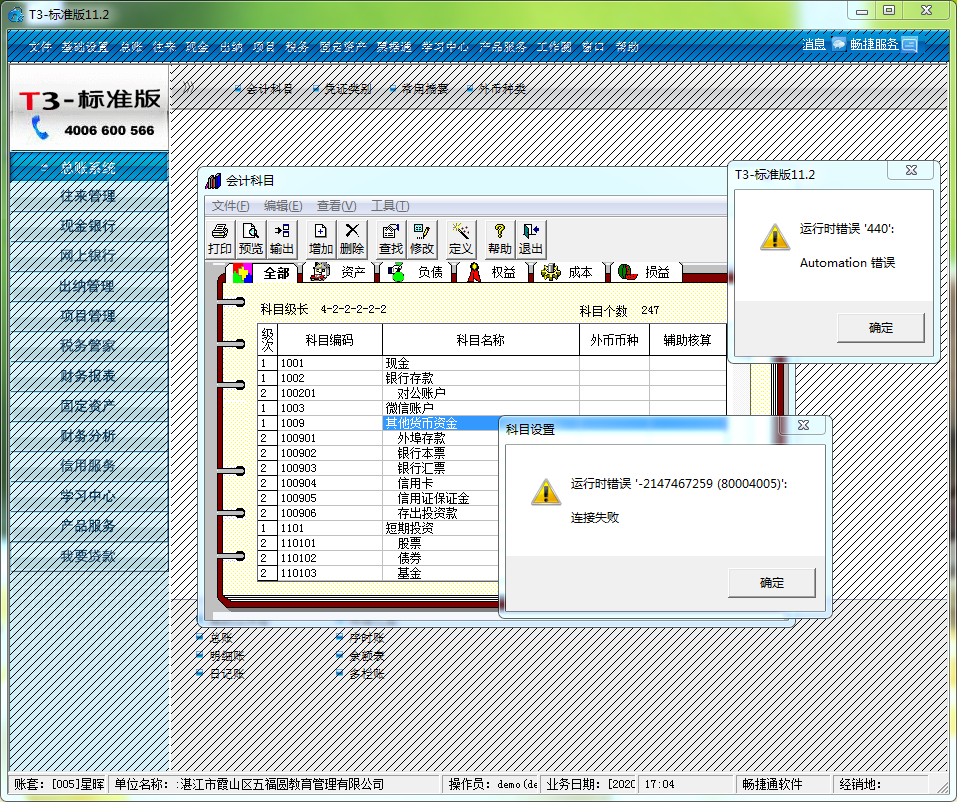Screen dimensions: 957x802
Task: Select the 微信账户 account row
Action: point(492,408)
